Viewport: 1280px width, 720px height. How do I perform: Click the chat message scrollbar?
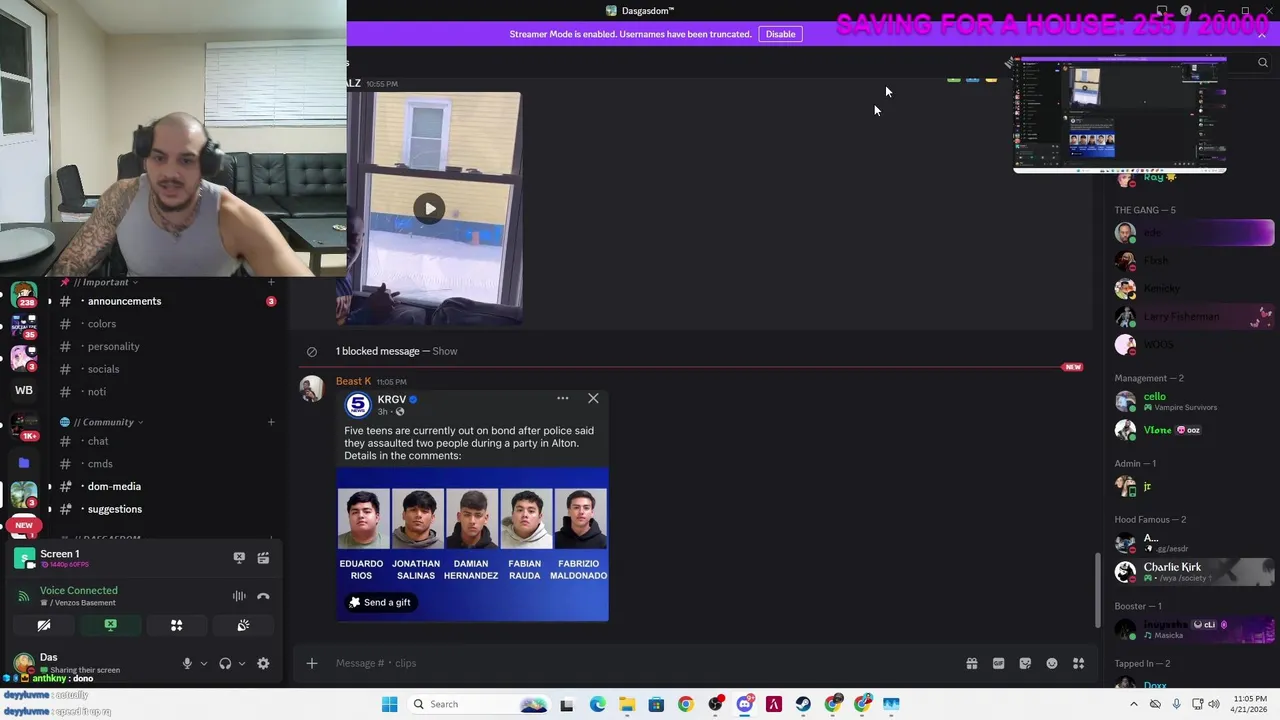pyautogui.click(x=1097, y=591)
